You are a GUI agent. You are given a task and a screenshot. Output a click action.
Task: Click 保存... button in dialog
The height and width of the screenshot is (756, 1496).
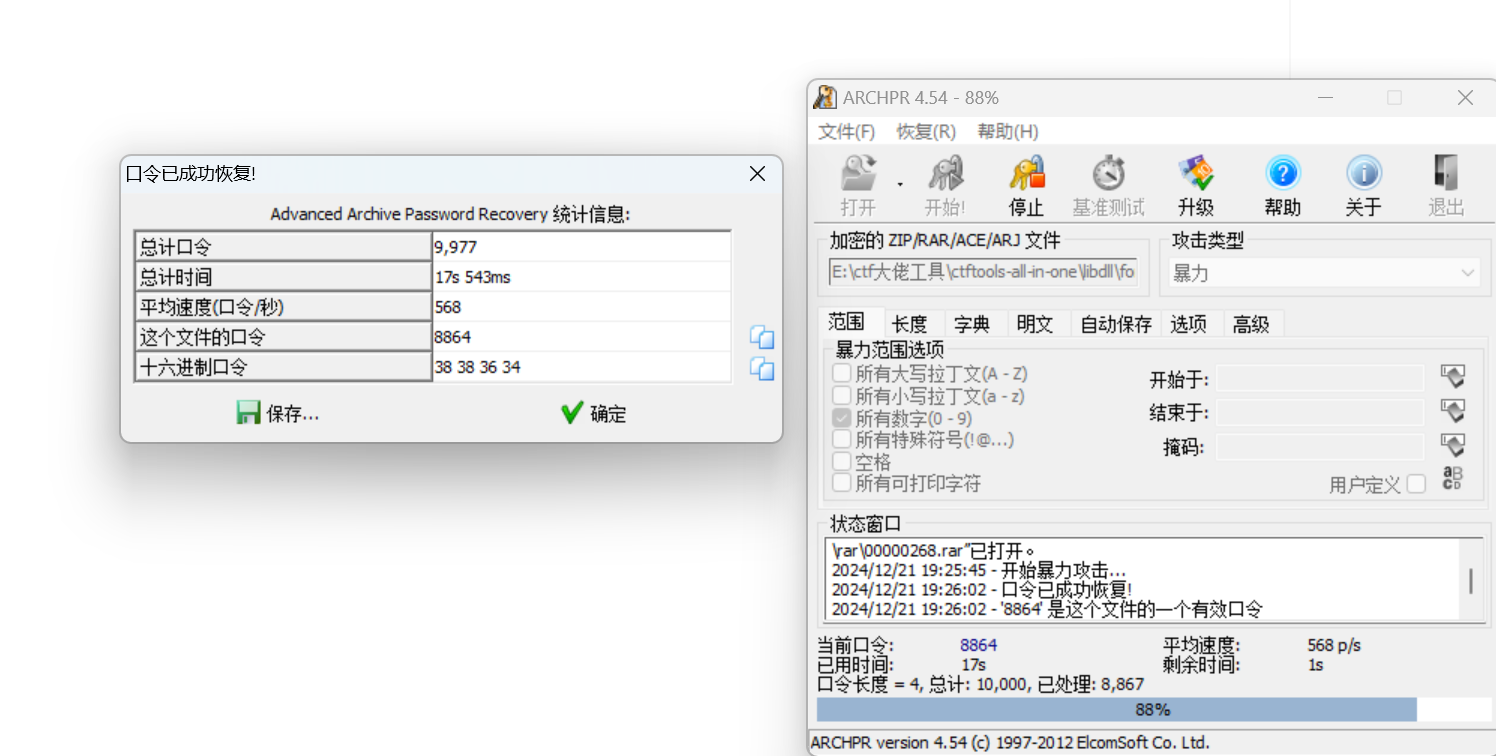click(278, 413)
